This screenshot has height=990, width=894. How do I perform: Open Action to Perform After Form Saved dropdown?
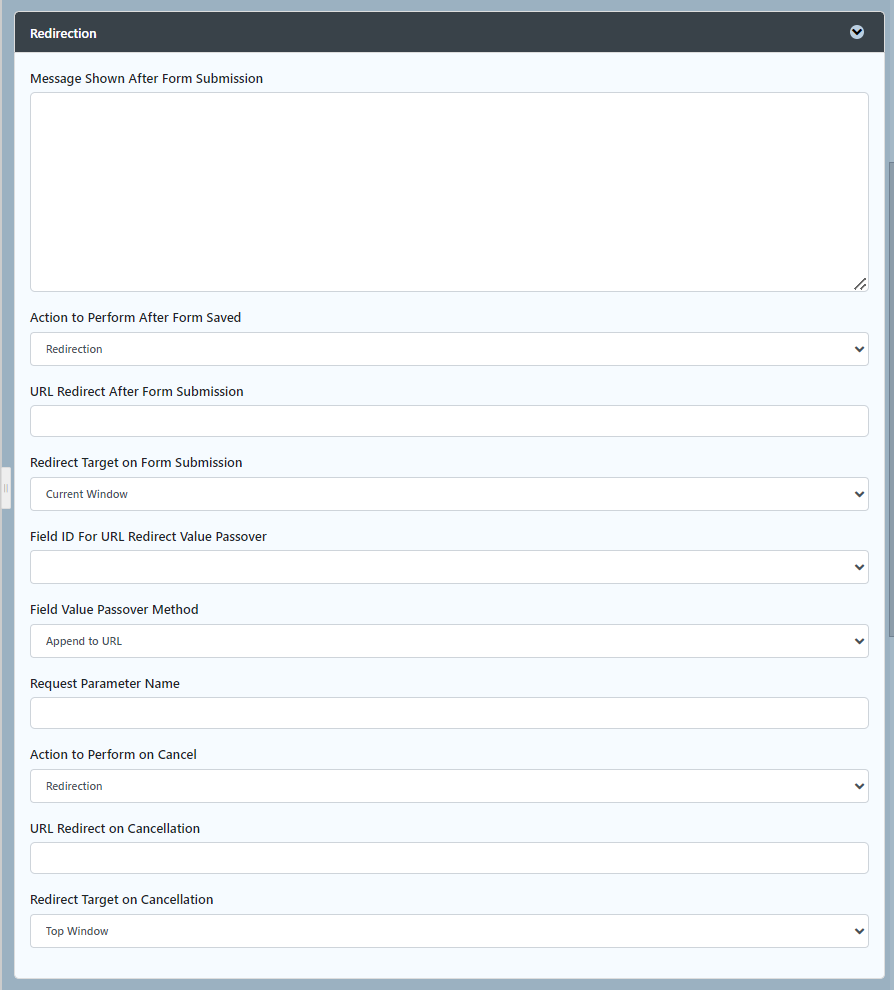449,349
